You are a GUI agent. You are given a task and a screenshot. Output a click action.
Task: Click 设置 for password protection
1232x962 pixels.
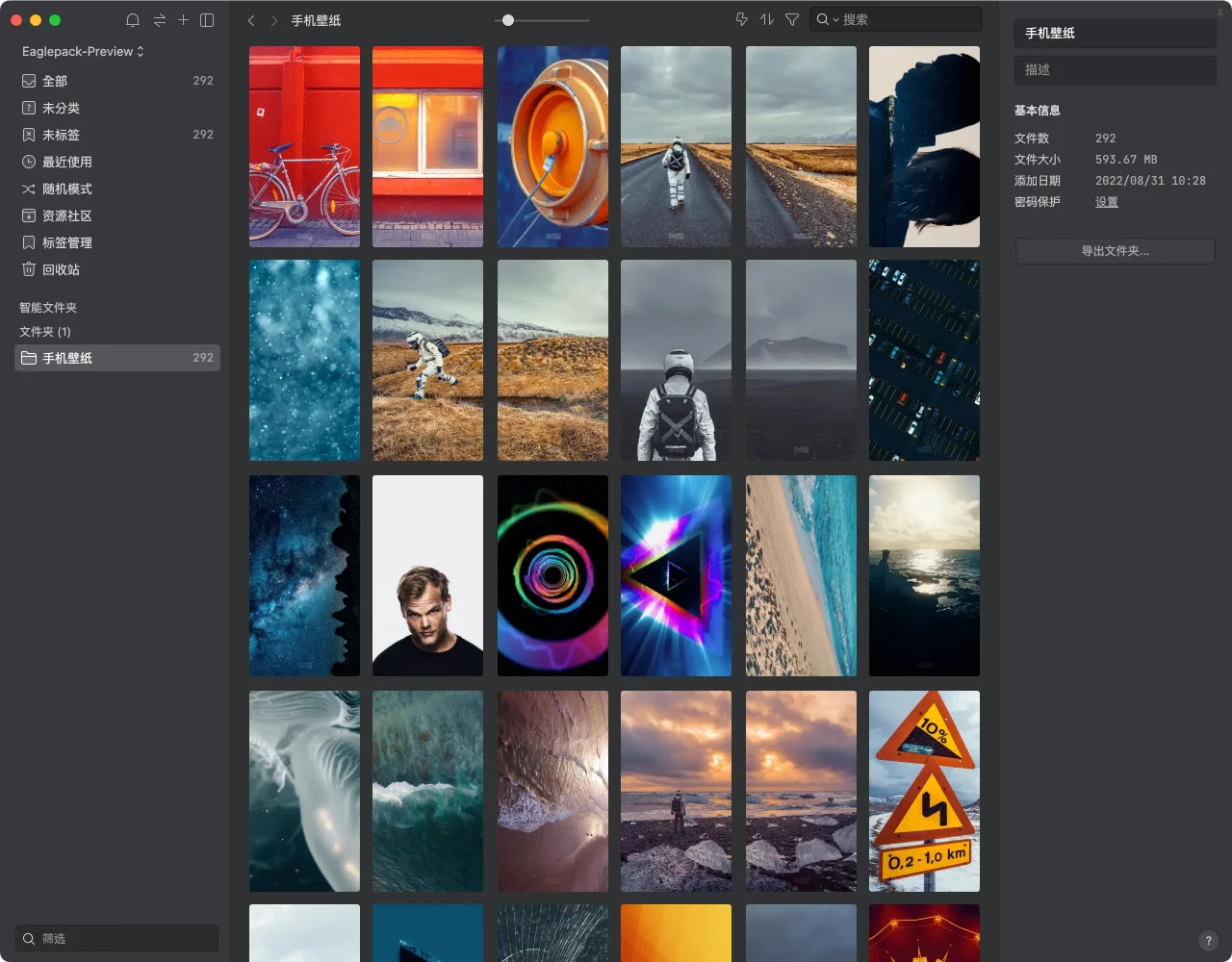pos(1107,202)
